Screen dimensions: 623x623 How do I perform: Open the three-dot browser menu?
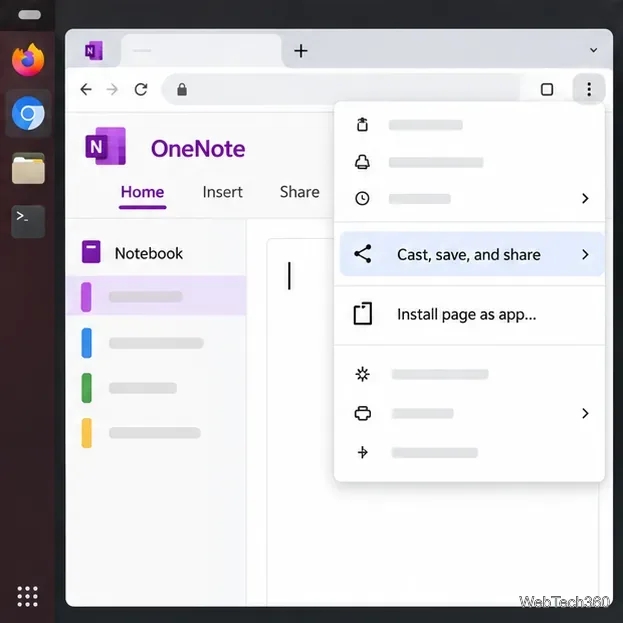(589, 89)
